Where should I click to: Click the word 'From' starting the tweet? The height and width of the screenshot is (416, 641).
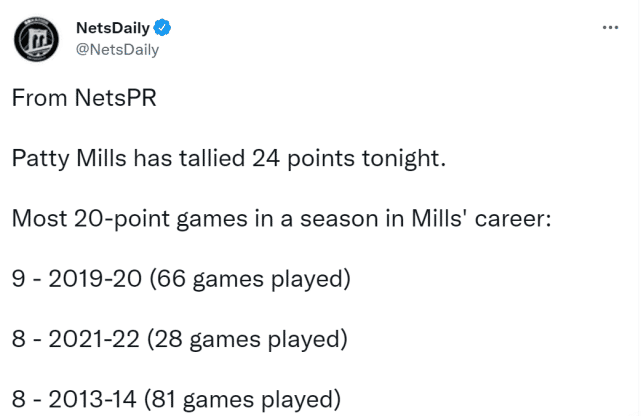(x=37, y=98)
